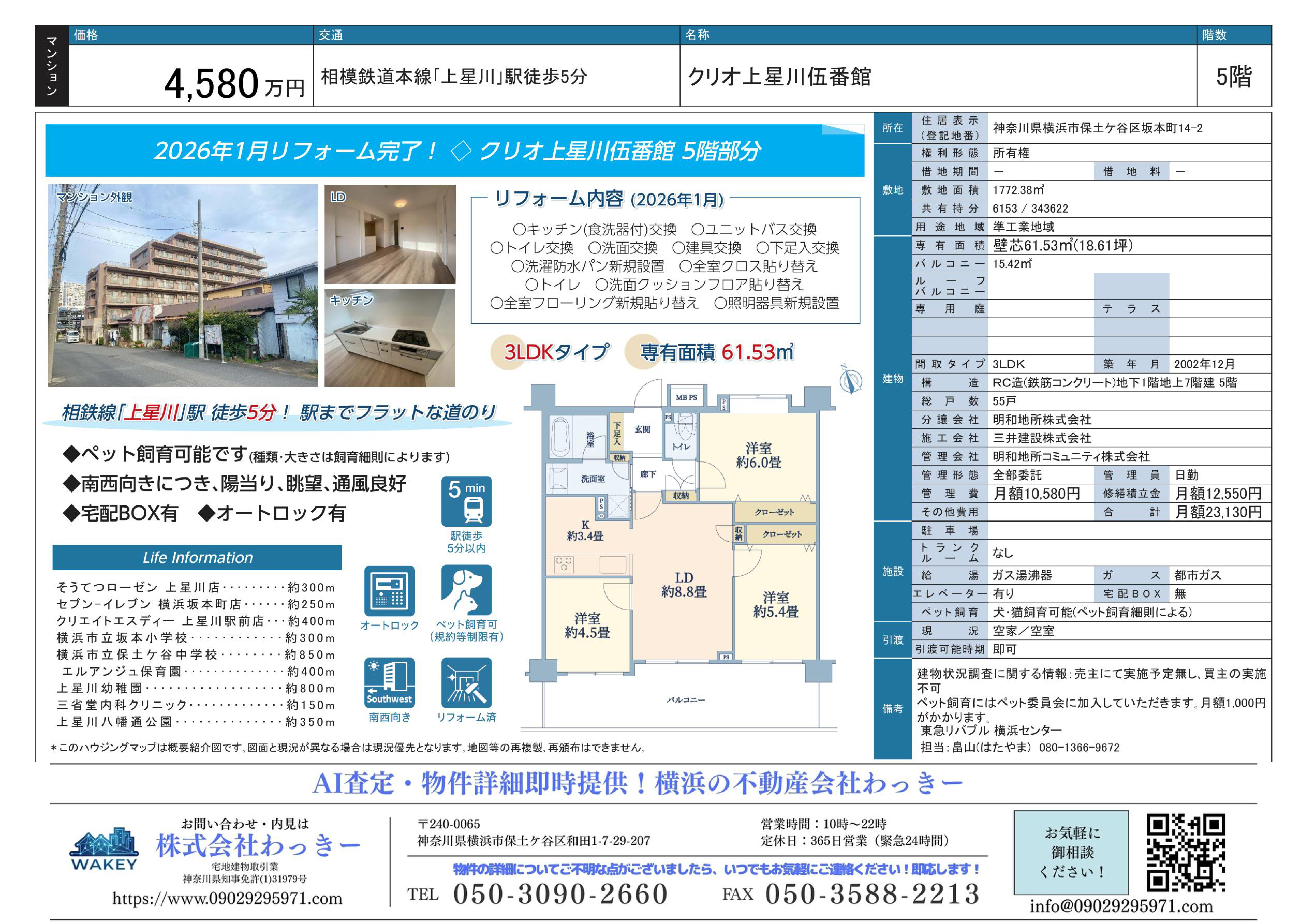
Task: Click the Southwest-facing building icon
Action: coord(389,682)
